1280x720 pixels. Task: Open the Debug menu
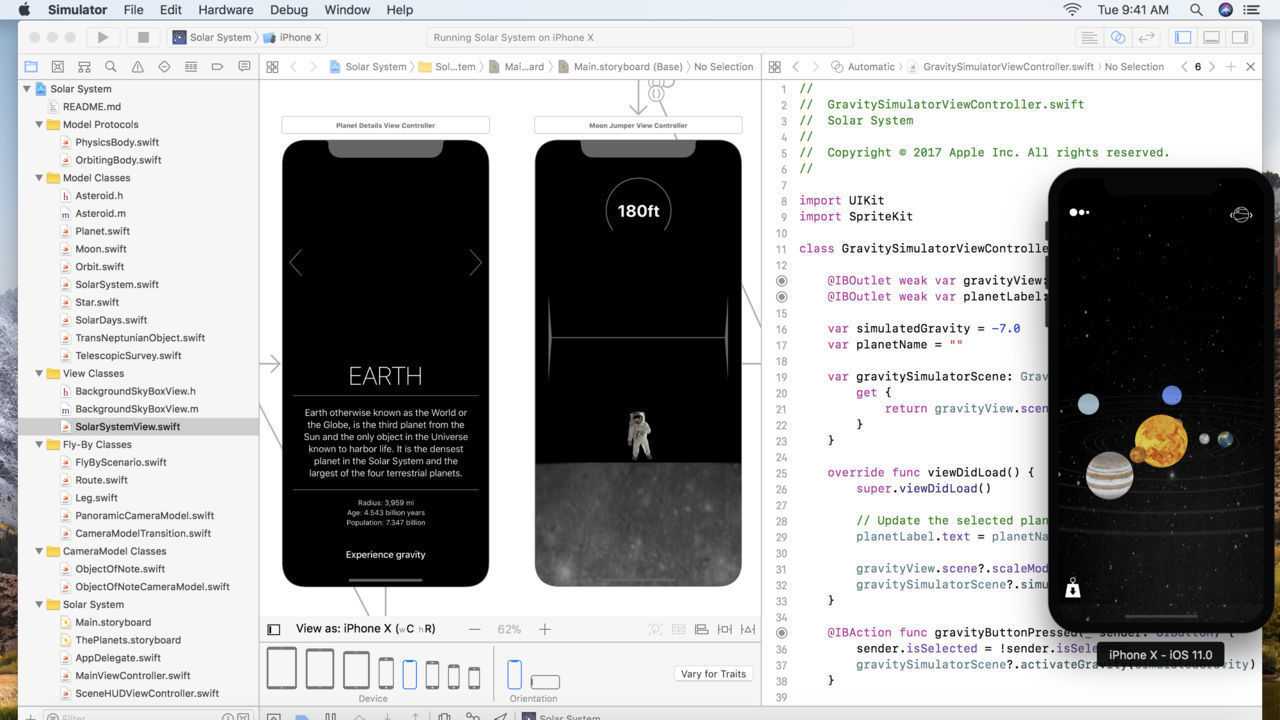click(x=289, y=10)
